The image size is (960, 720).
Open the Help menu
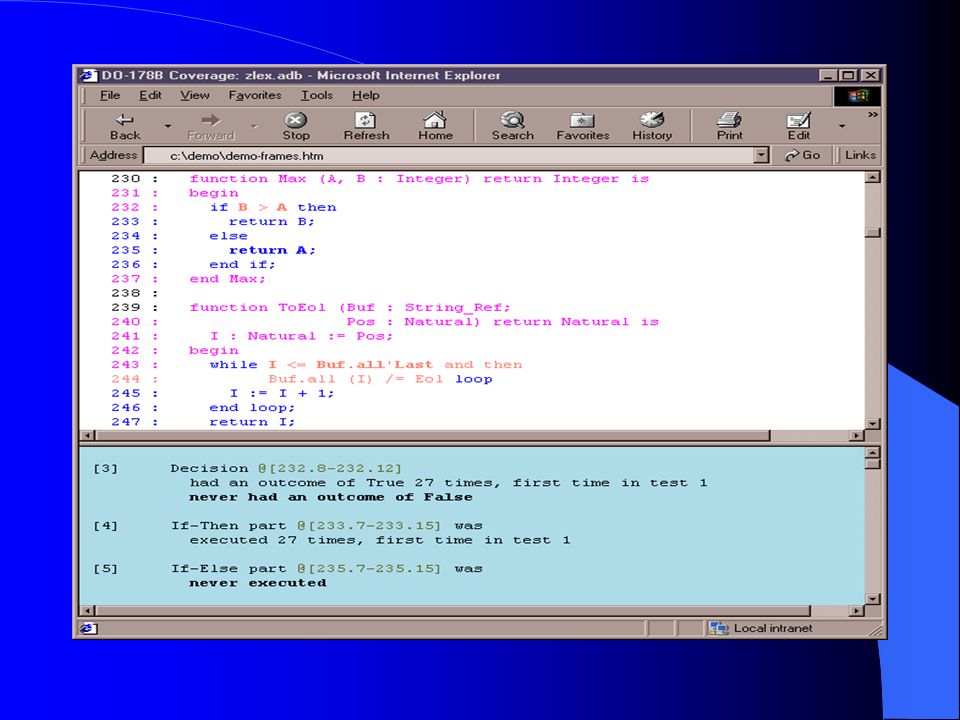[366, 96]
